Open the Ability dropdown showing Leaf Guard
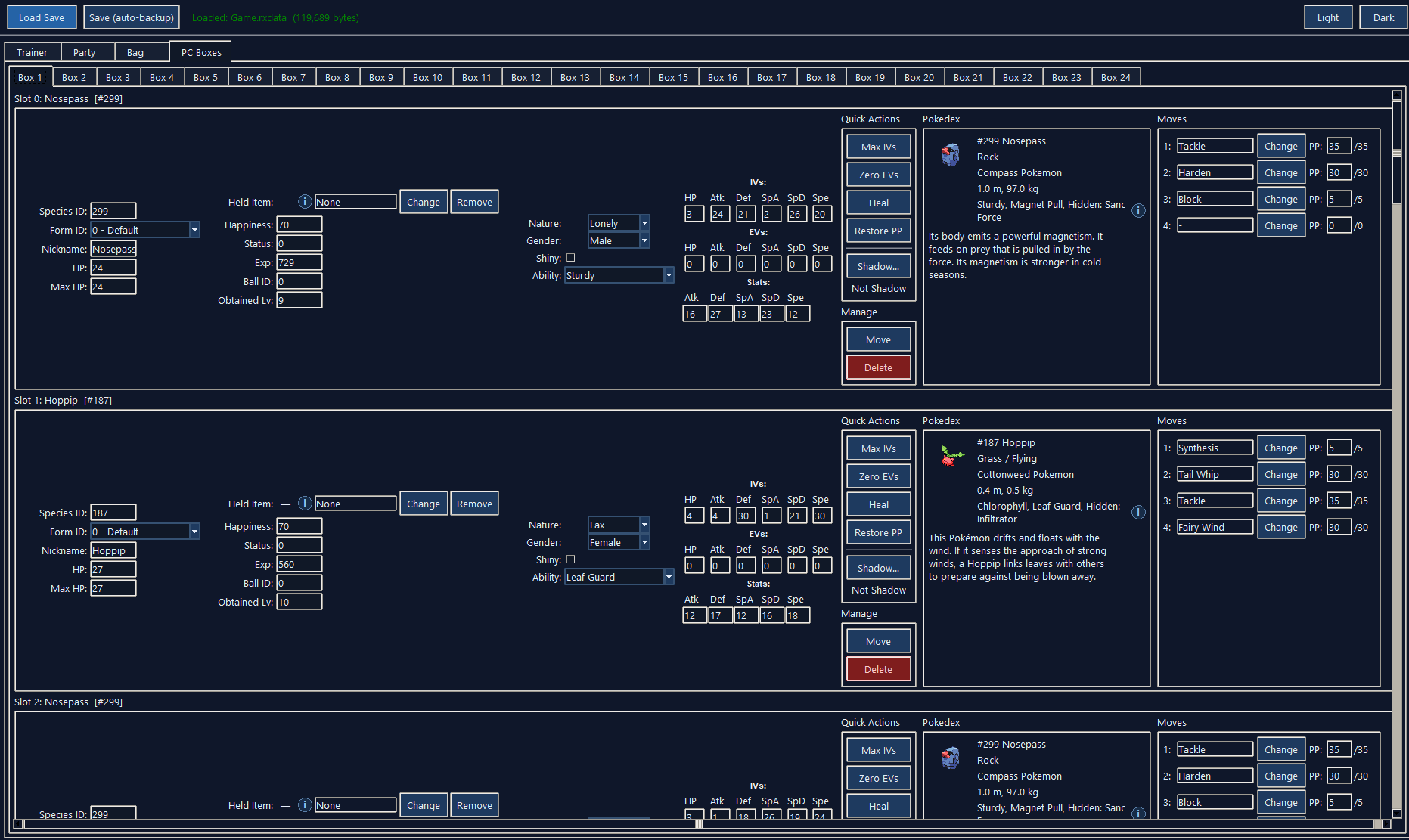The width and height of the screenshot is (1409, 840). click(619, 577)
